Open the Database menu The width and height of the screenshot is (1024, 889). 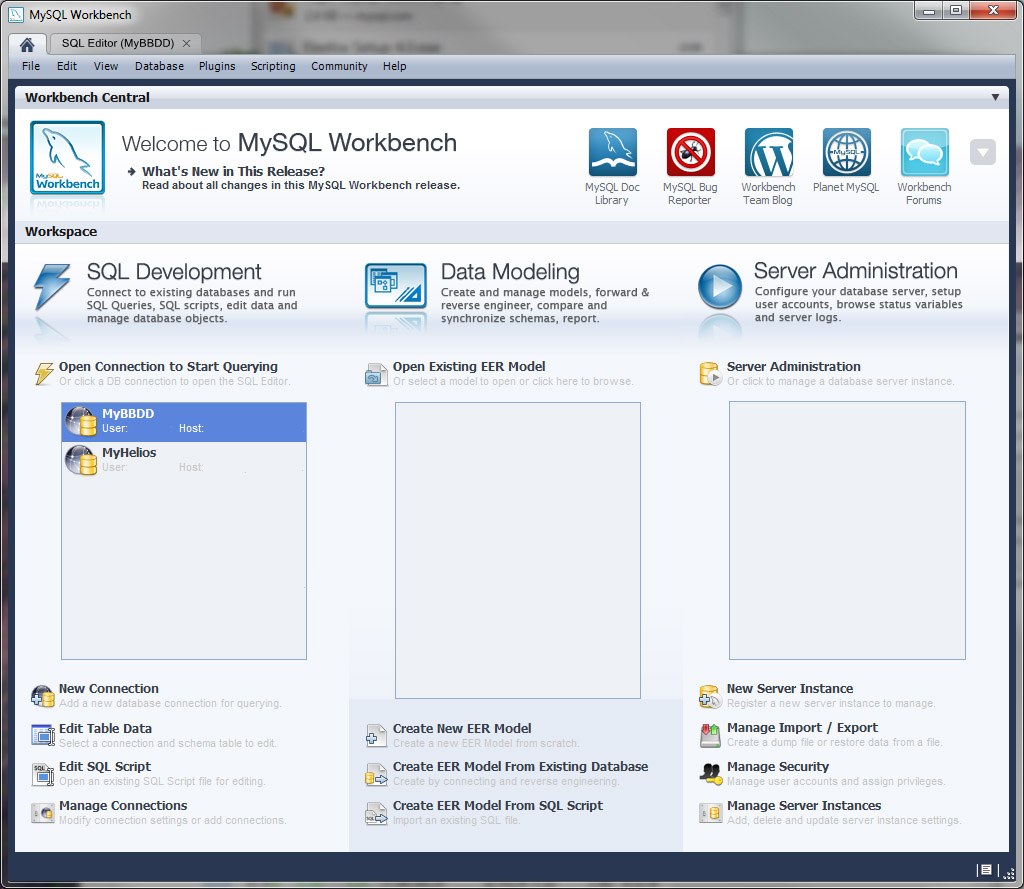(x=159, y=66)
